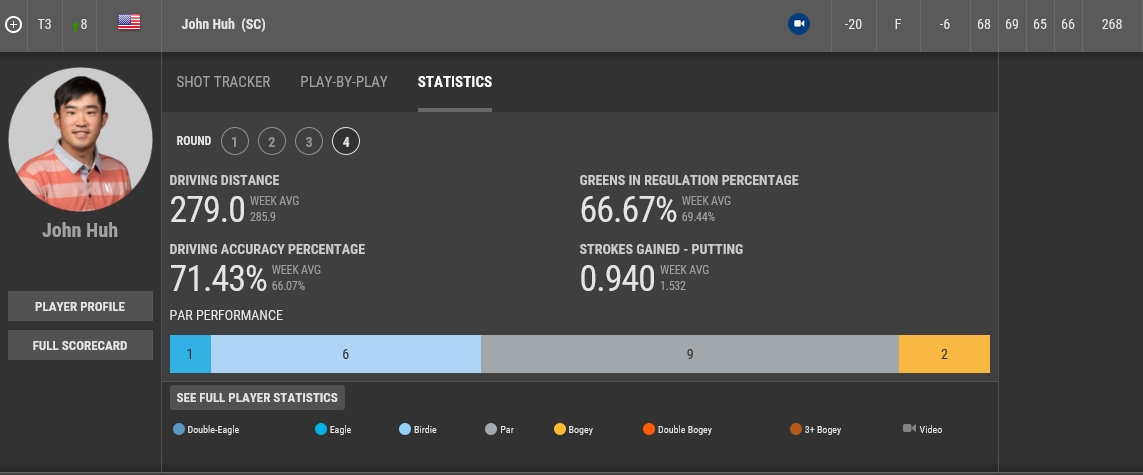Click the plus icon beside T3
1143x475 pixels.
pos(13,24)
